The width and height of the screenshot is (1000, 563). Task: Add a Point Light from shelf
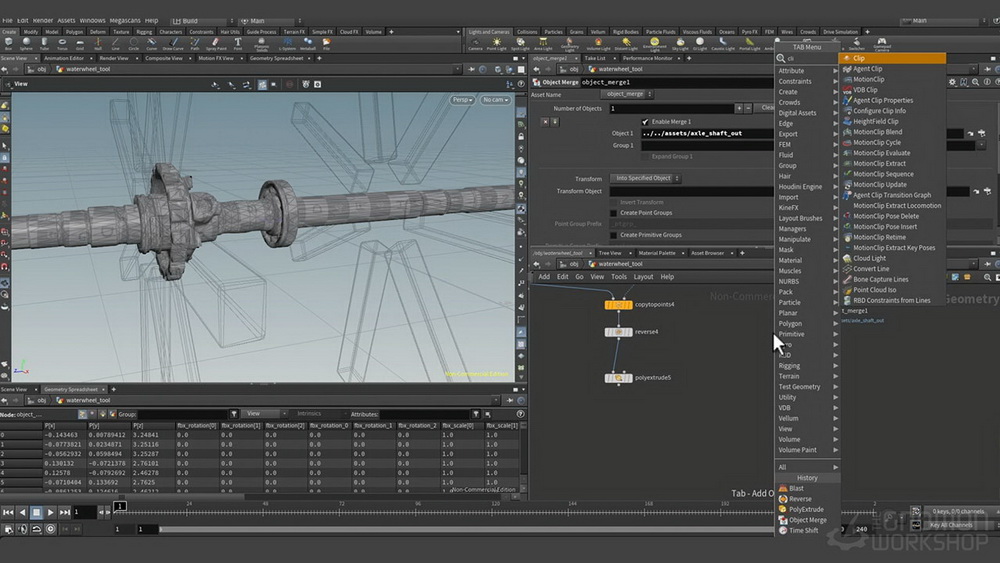pos(496,43)
